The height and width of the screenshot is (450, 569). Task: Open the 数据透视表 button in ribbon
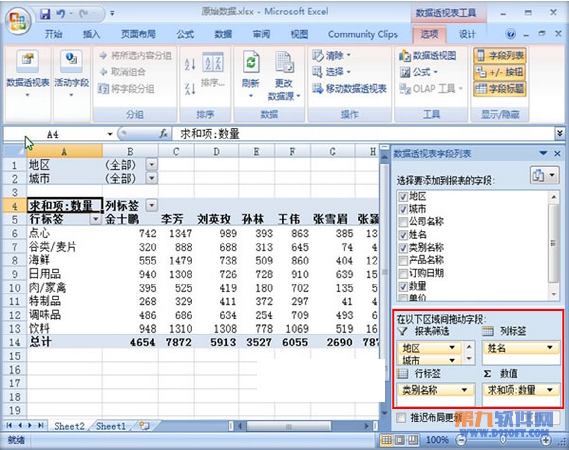[28, 74]
